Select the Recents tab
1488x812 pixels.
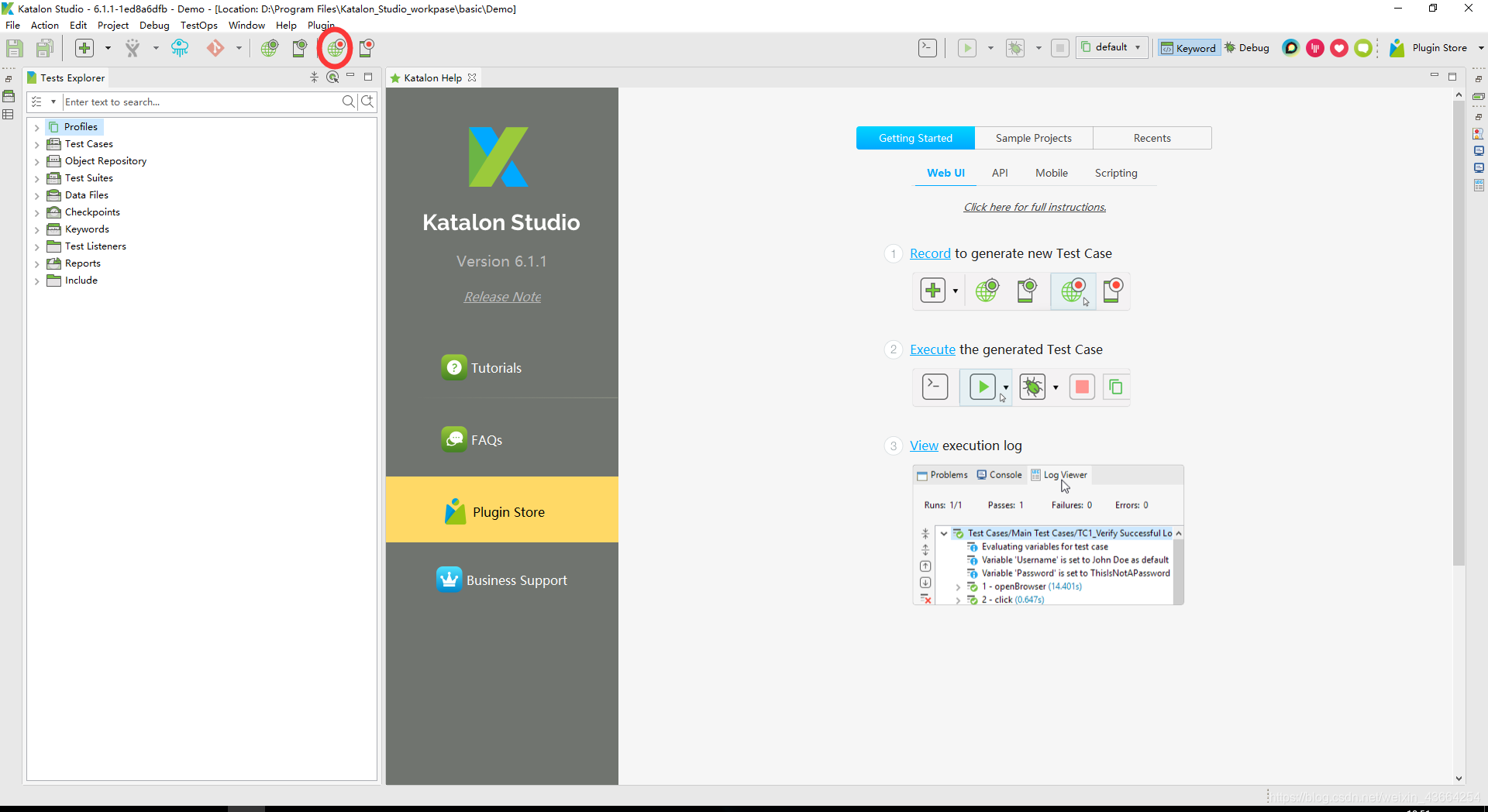pyautogui.click(x=1152, y=138)
